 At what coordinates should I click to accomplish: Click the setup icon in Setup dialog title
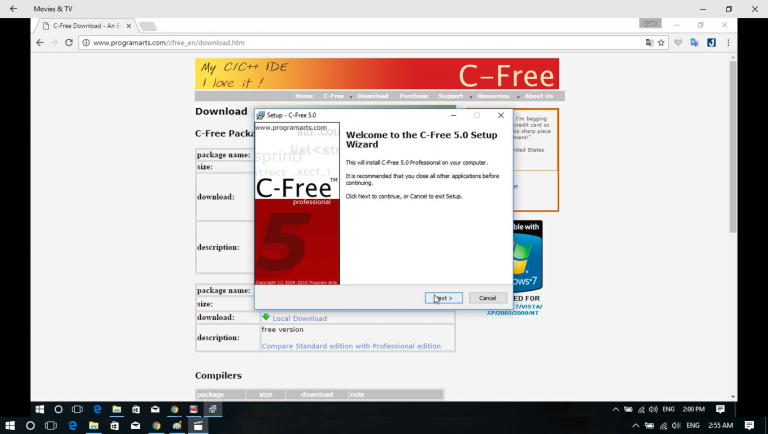[261, 116]
